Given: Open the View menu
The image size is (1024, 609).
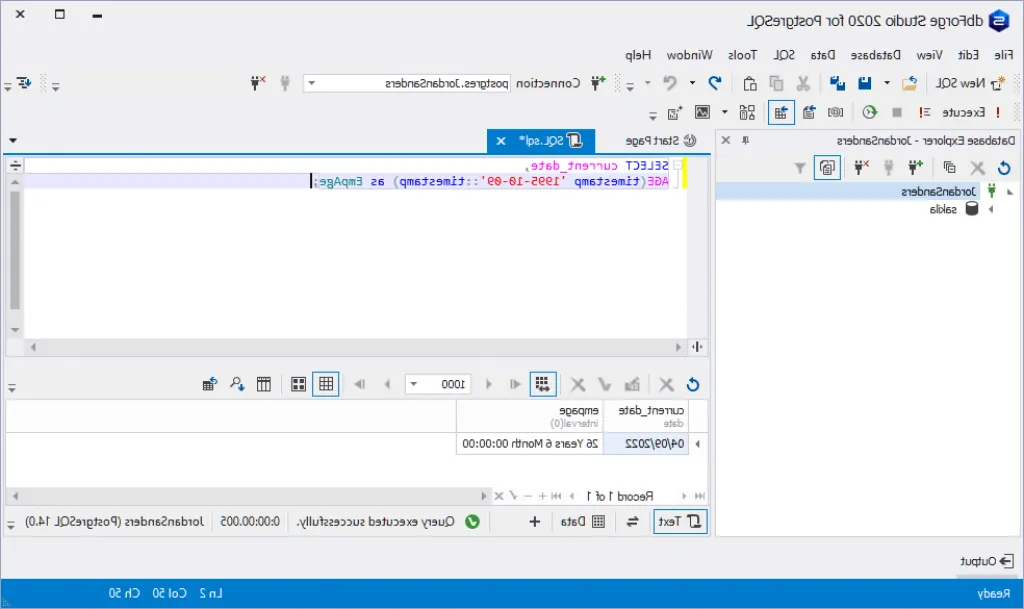Looking at the screenshot, I should [929, 55].
